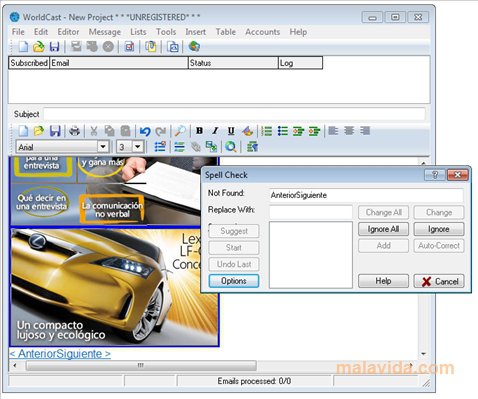478x399 pixels.
Task: Click the Not Found field showing AnteriorSiguiente
Action: (366, 195)
